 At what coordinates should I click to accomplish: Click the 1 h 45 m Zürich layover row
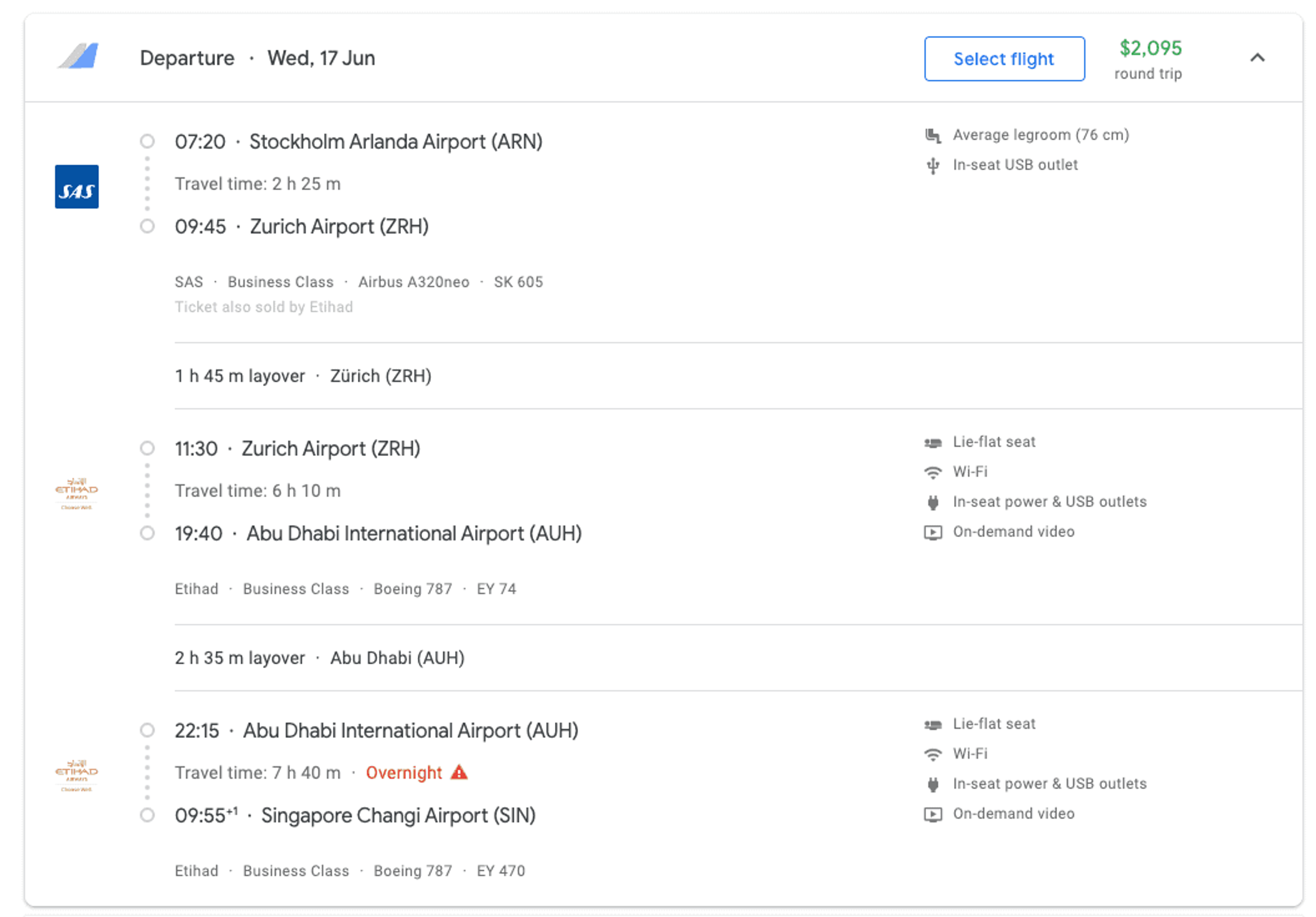(x=303, y=376)
